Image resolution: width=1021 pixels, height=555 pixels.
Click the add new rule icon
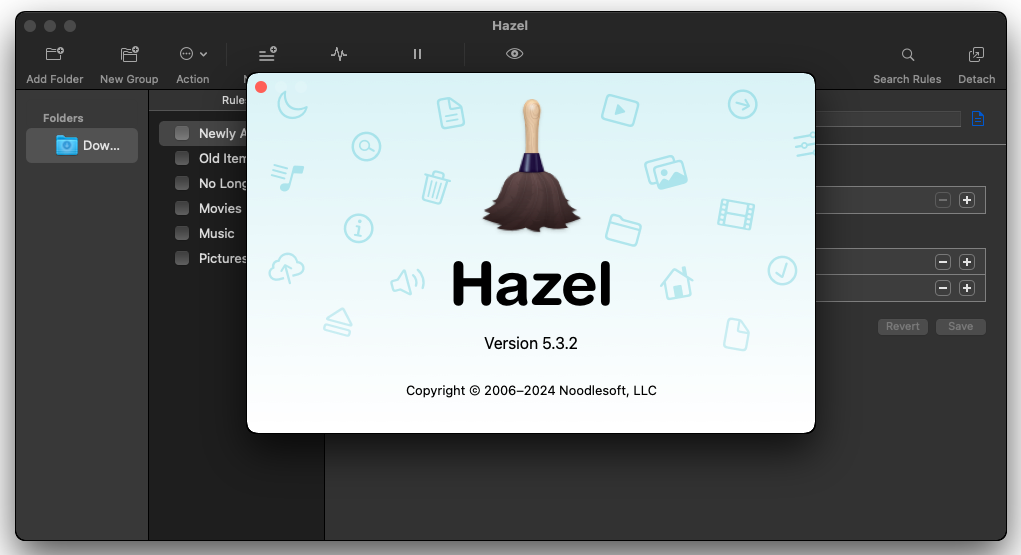pyautogui.click(x=267, y=55)
